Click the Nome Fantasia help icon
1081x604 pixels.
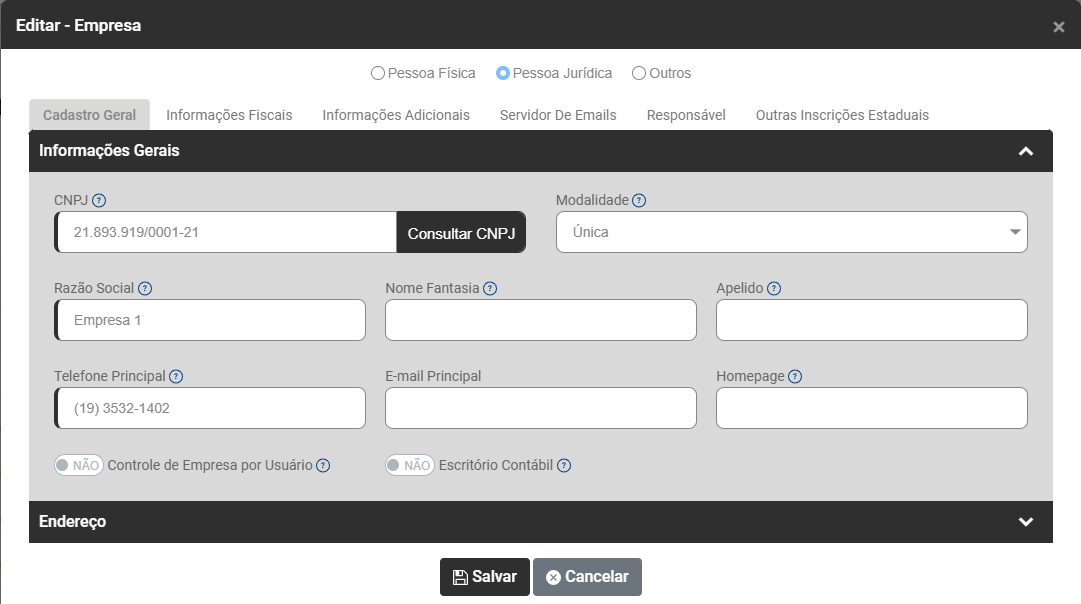[x=490, y=288]
